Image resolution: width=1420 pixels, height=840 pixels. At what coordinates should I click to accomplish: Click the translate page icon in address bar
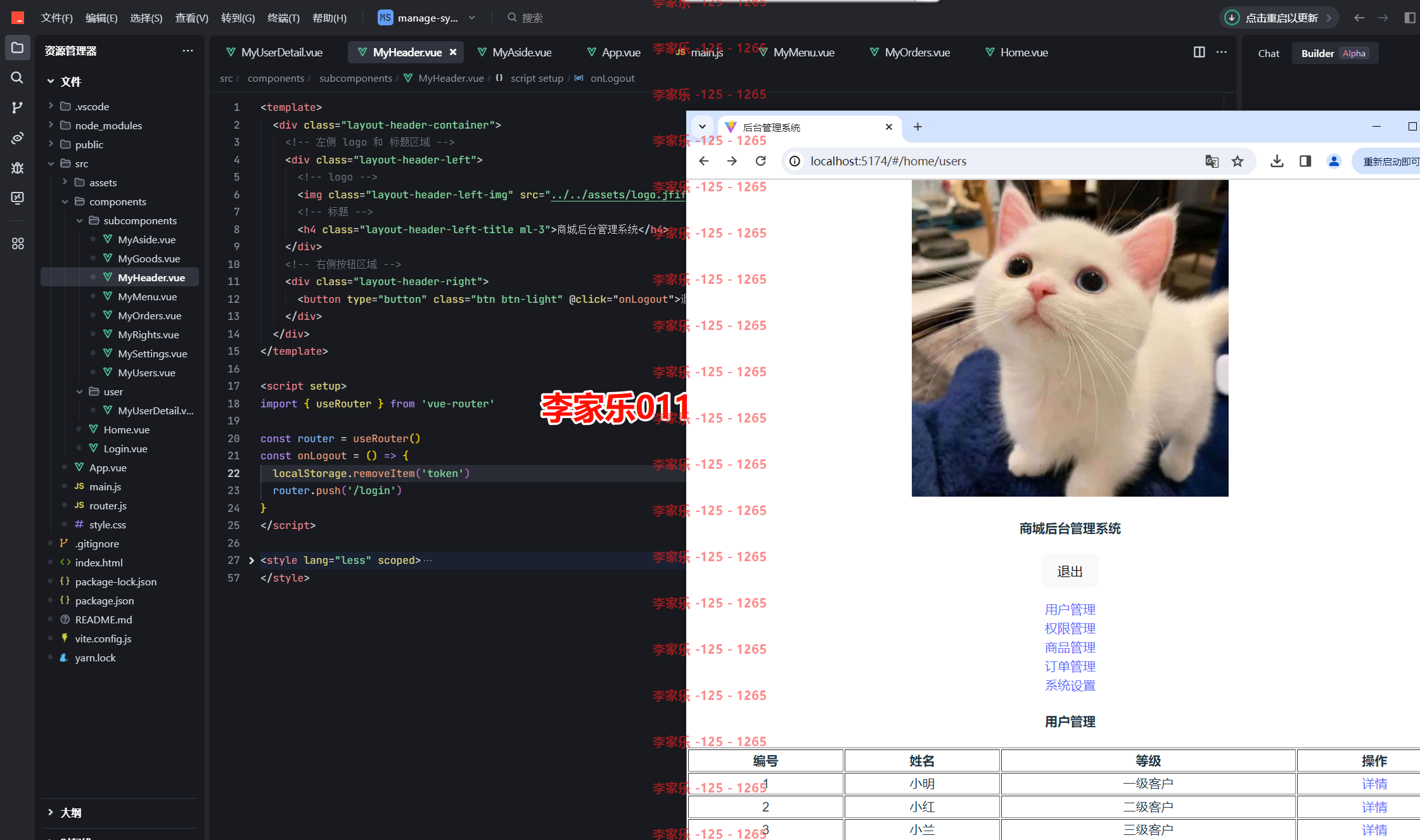pyautogui.click(x=1212, y=161)
